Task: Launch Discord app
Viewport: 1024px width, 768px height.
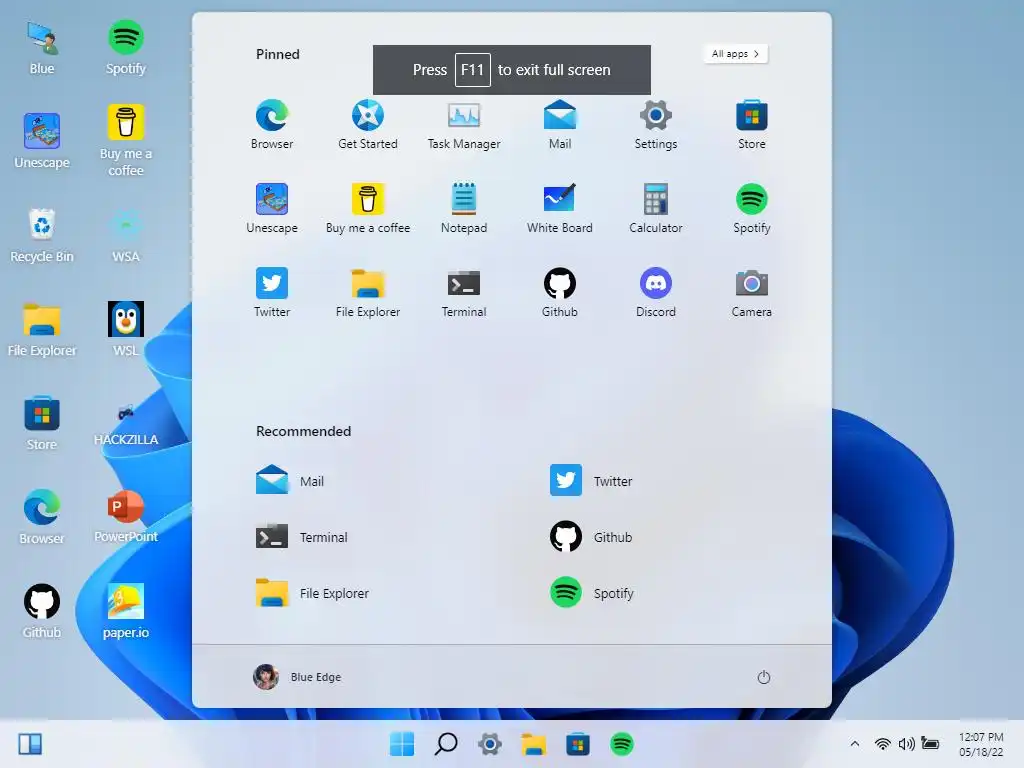Action: (x=656, y=292)
